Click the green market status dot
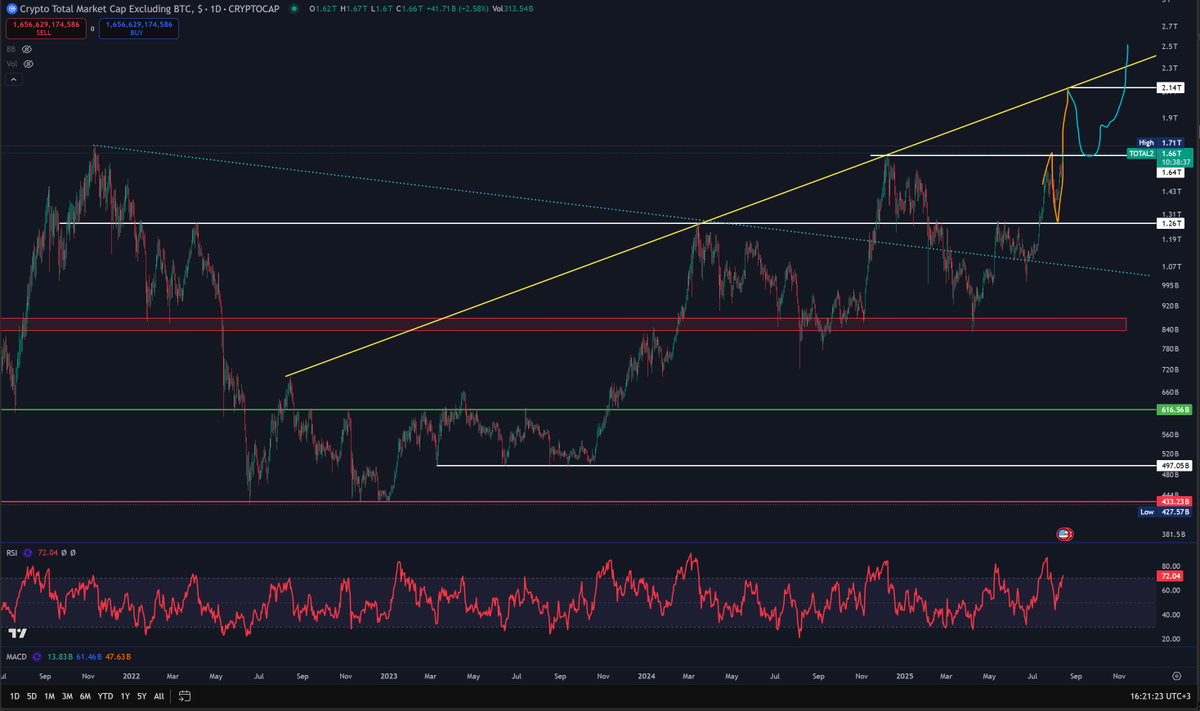The height and width of the screenshot is (711, 1200). (x=292, y=9)
